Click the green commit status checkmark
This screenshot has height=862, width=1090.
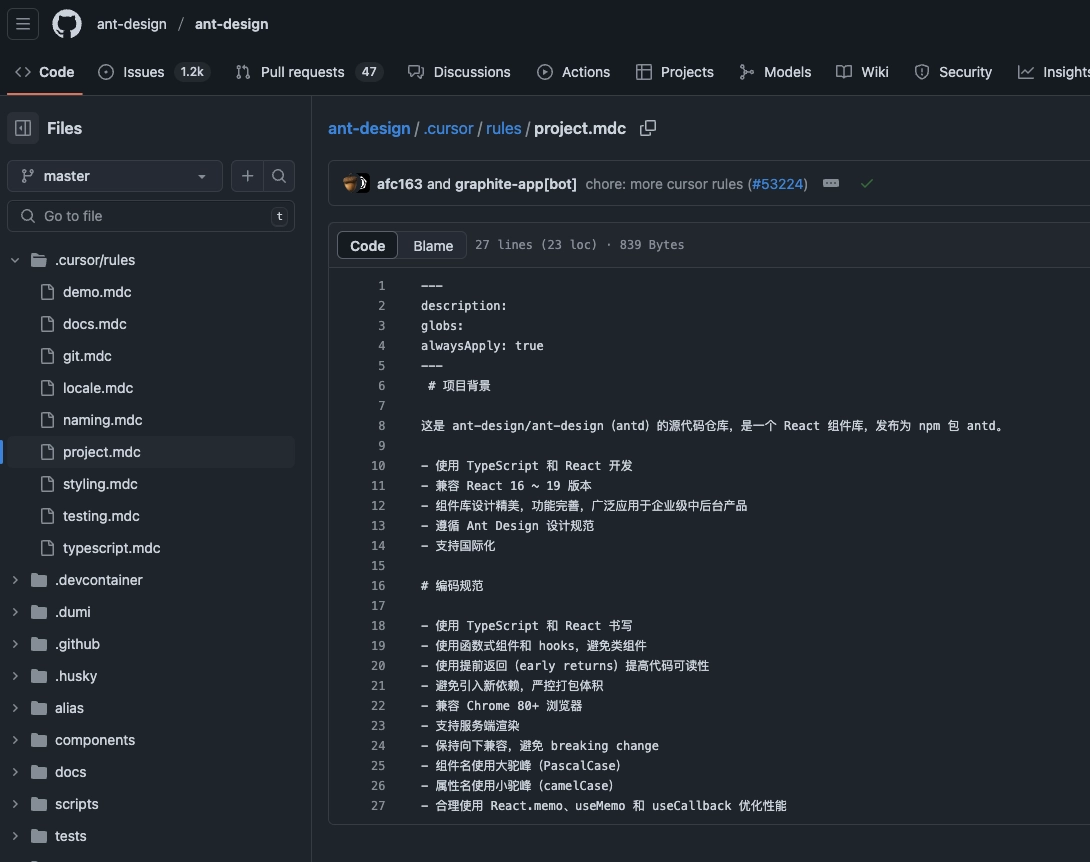pyautogui.click(x=866, y=184)
